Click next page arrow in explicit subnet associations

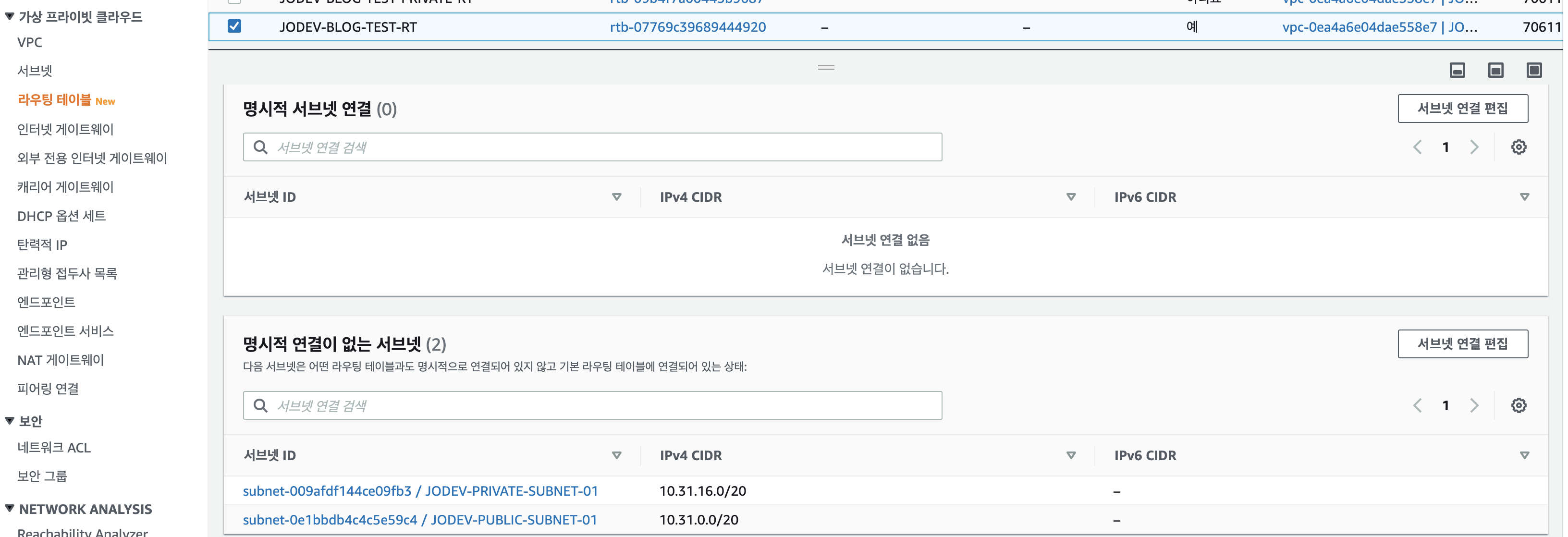pos(1474,147)
